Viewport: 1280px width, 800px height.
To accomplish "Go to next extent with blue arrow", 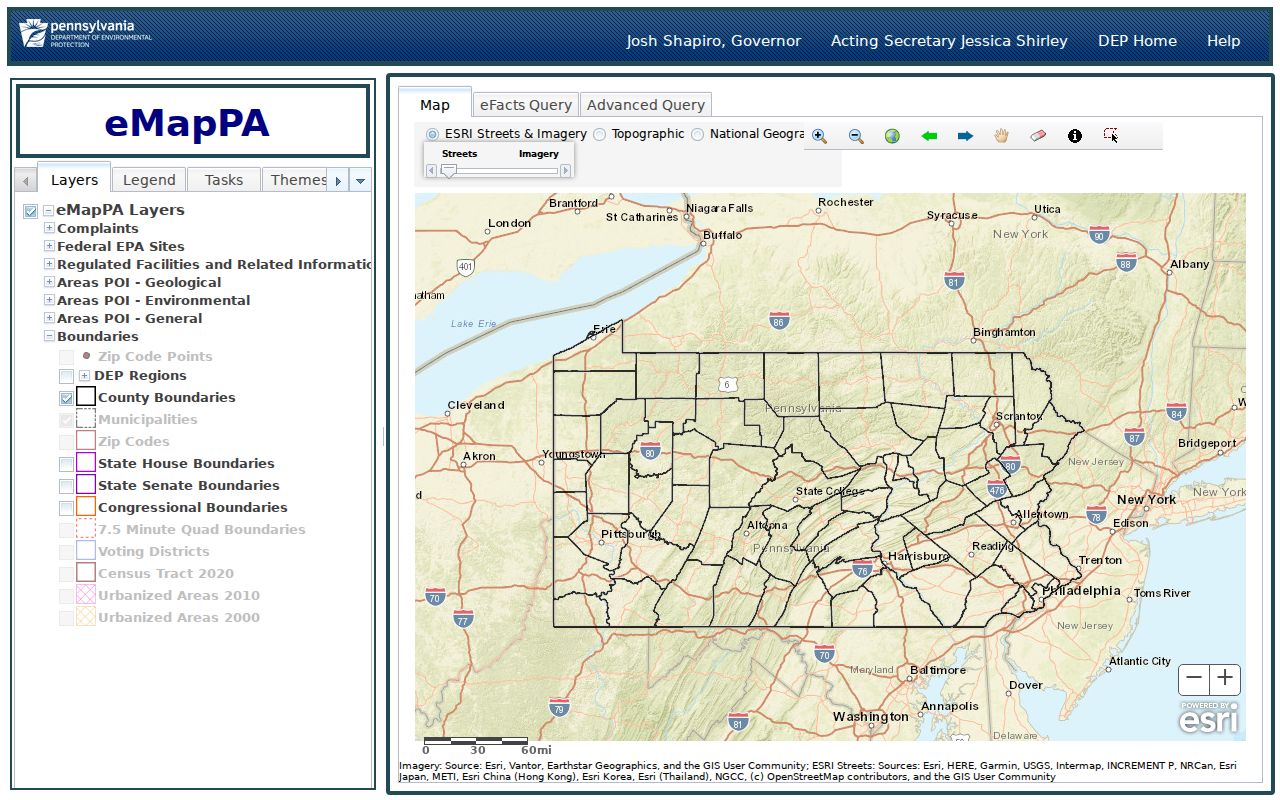I will 965,136.
